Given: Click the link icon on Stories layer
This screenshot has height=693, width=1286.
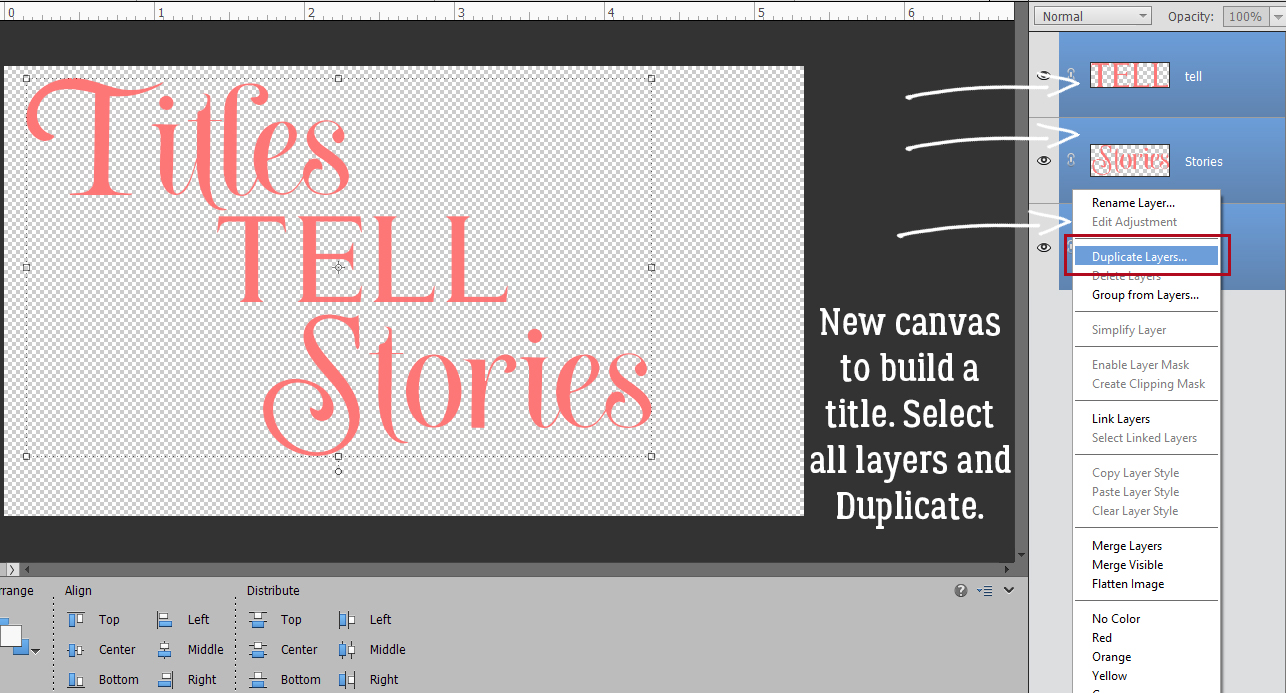Looking at the screenshot, I should click(1071, 160).
